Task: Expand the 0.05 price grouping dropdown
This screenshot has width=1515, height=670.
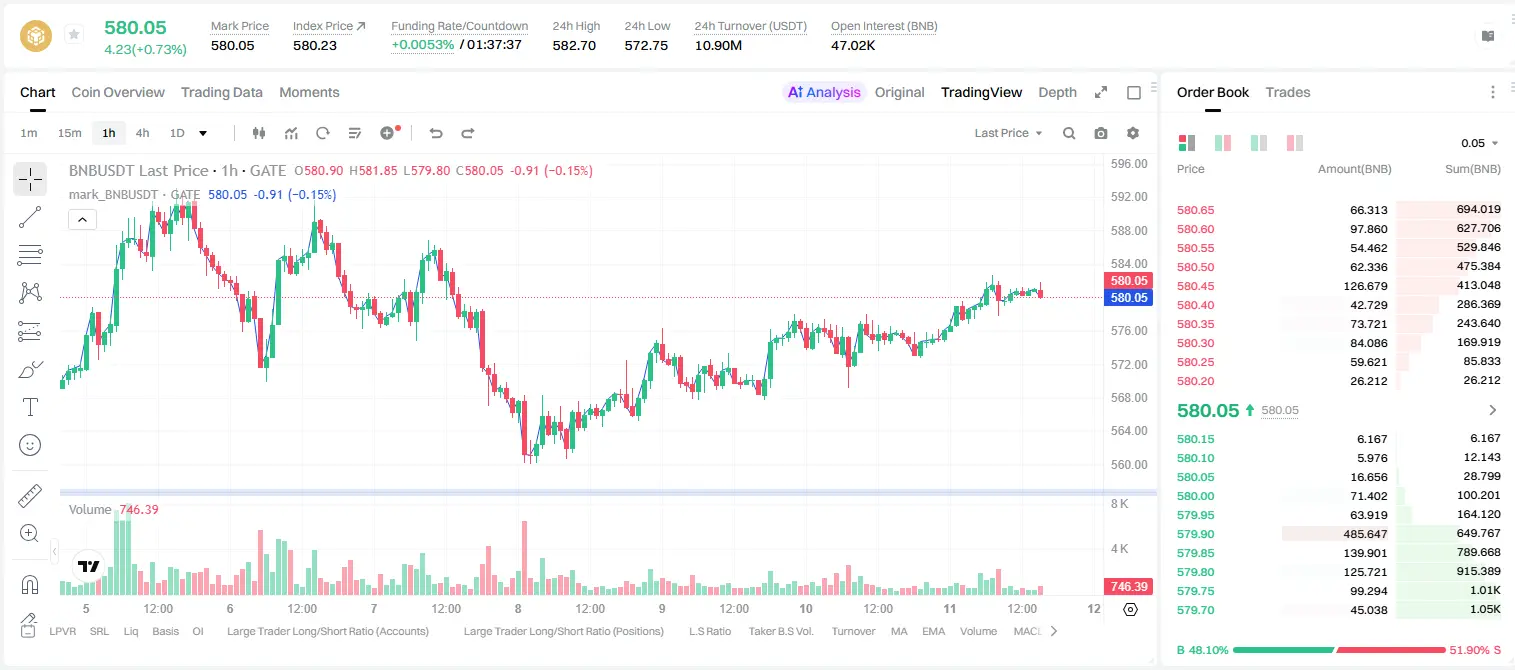Action: tap(1480, 143)
